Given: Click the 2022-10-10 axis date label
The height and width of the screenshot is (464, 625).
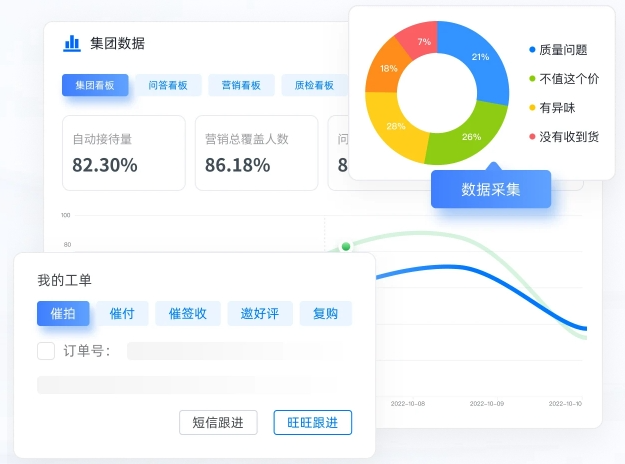Looking at the screenshot, I should click(565, 404).
